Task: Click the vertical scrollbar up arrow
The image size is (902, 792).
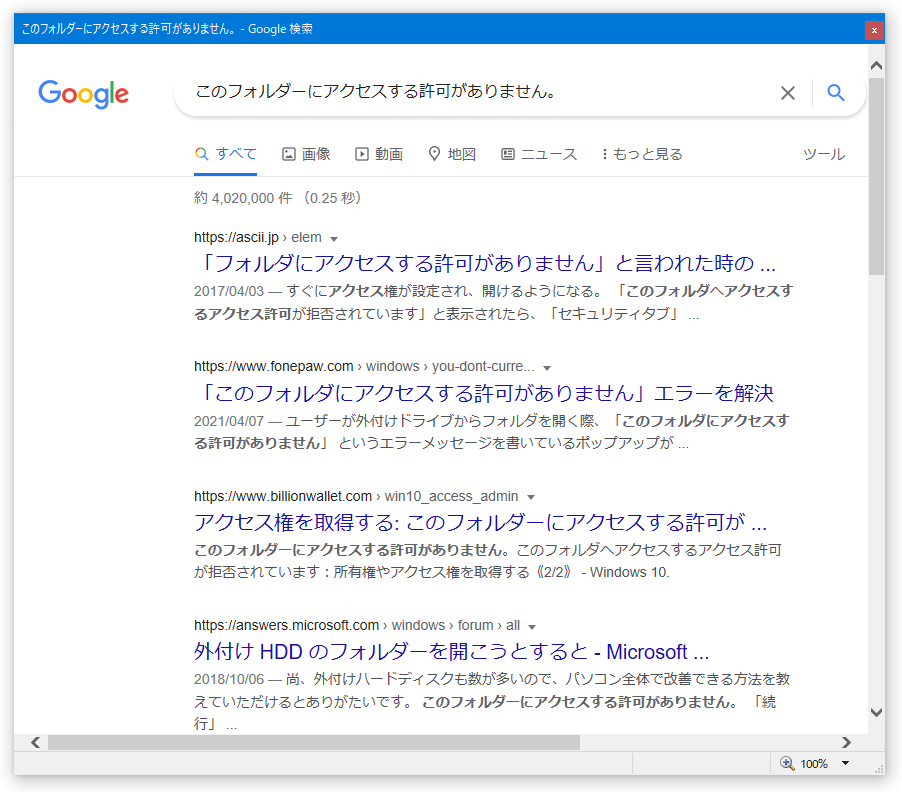Action: [876, 65]
